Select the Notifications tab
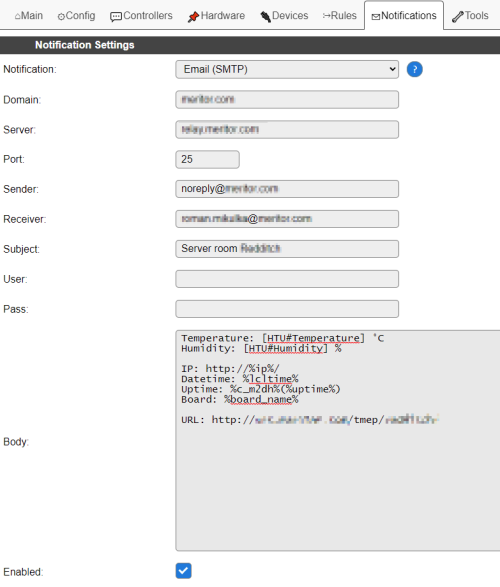The image size is (500, 587). pos(404,16)
